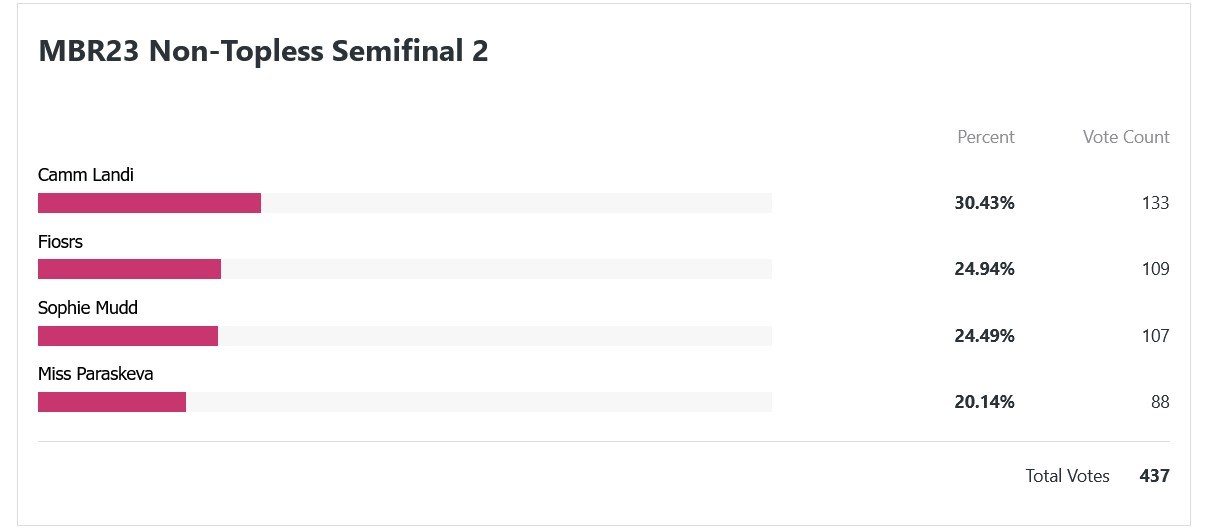Click Camm Landi's pink result bar

(149, 203)
